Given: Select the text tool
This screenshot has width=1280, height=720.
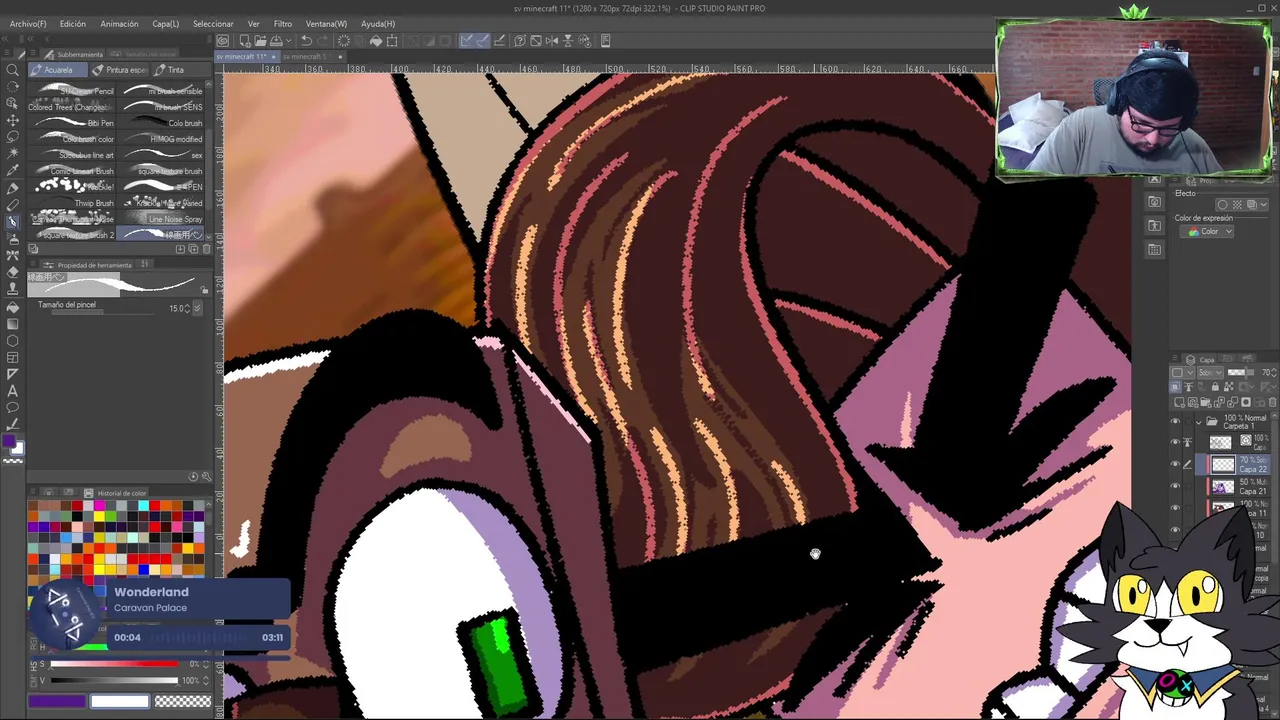Looking at the screenshot, I should [13, 390].
